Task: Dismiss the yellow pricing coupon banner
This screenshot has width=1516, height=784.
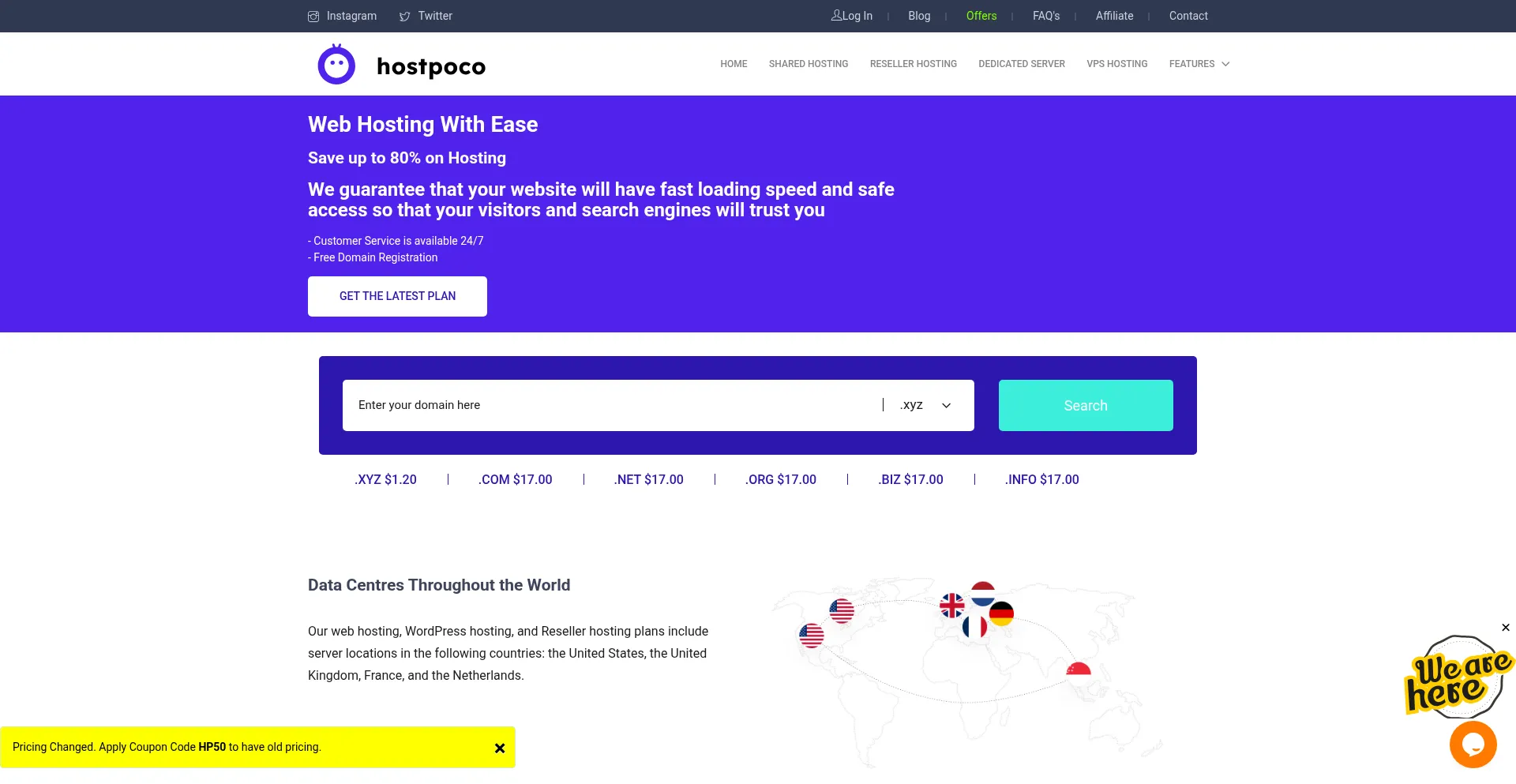Action: tap(500, 748)
